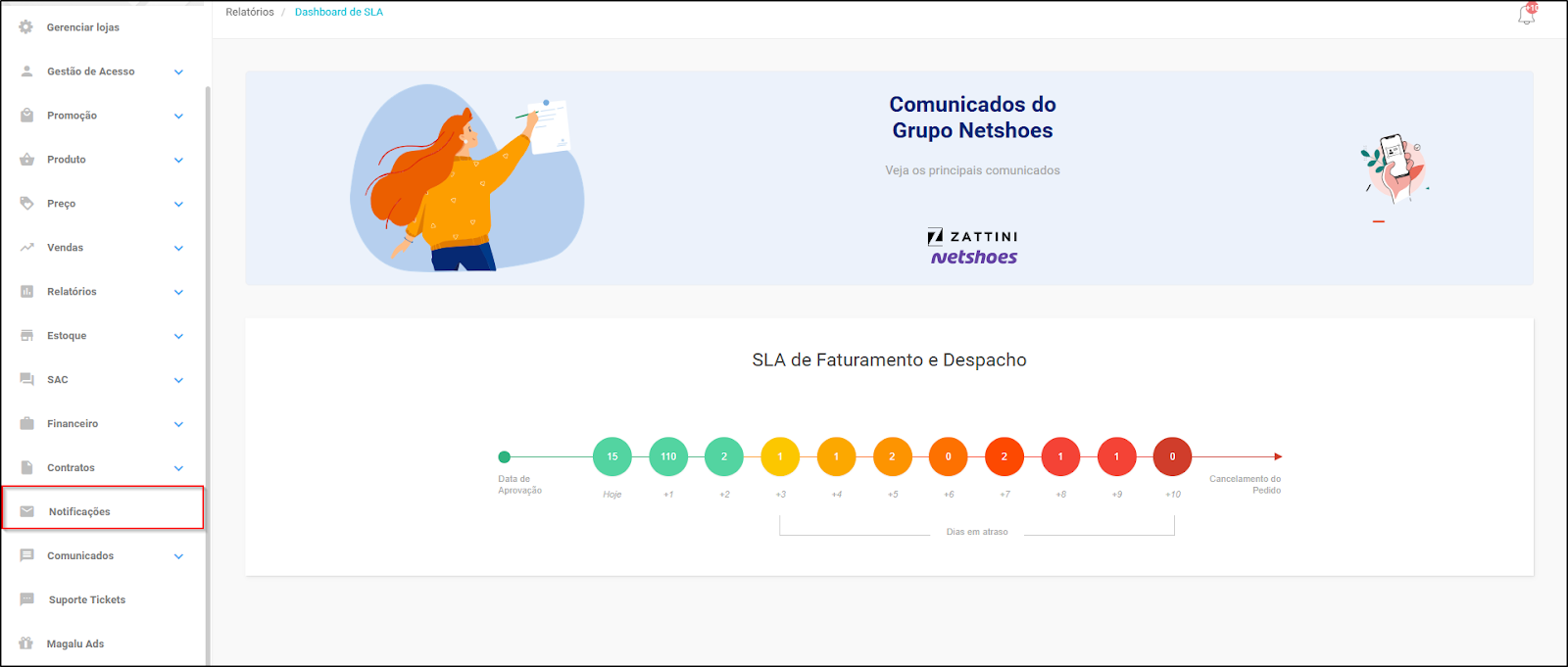
Task: Click the Data de Aprovação start dot
Action: [505, 456]
